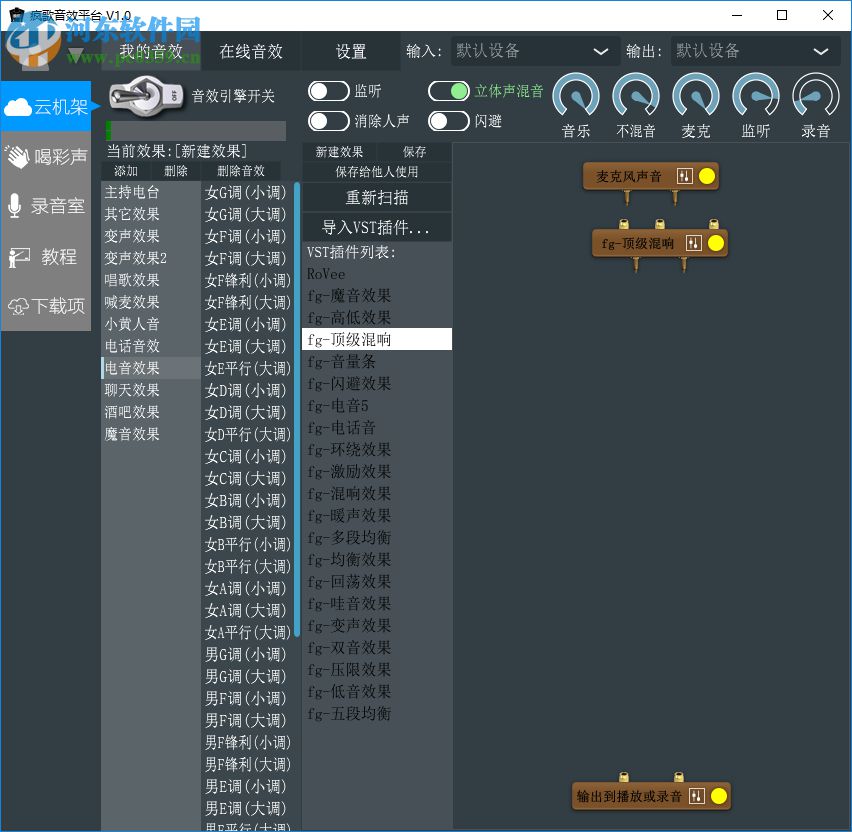Screen dimensions: 852x832
Task: Toggle the 闪避 ducking switch
Action: (449, 122)
